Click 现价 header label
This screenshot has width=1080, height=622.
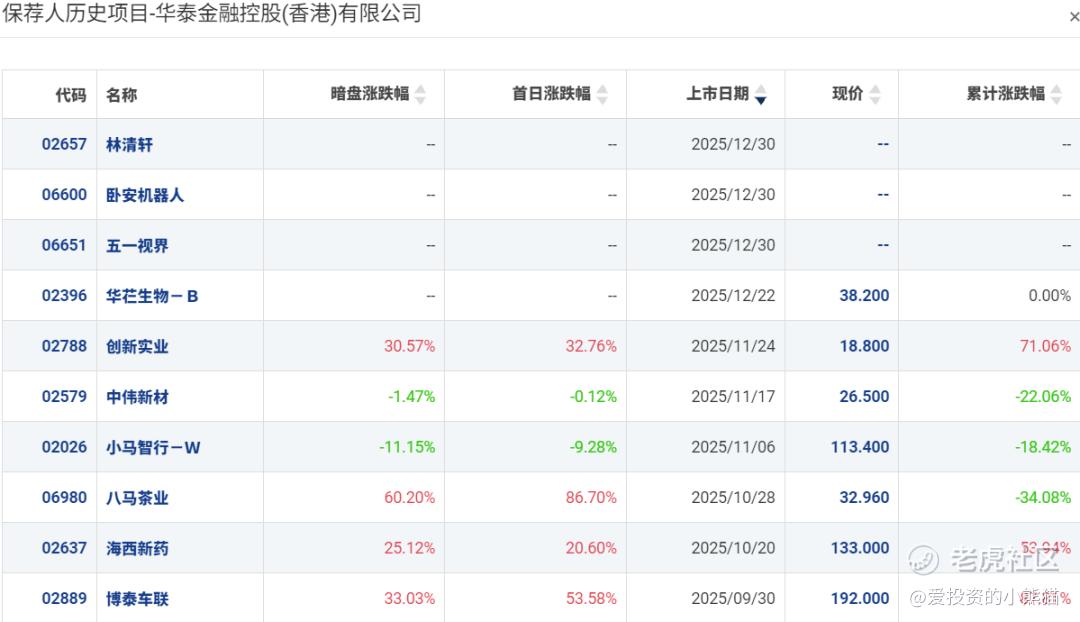pos(848,94)
